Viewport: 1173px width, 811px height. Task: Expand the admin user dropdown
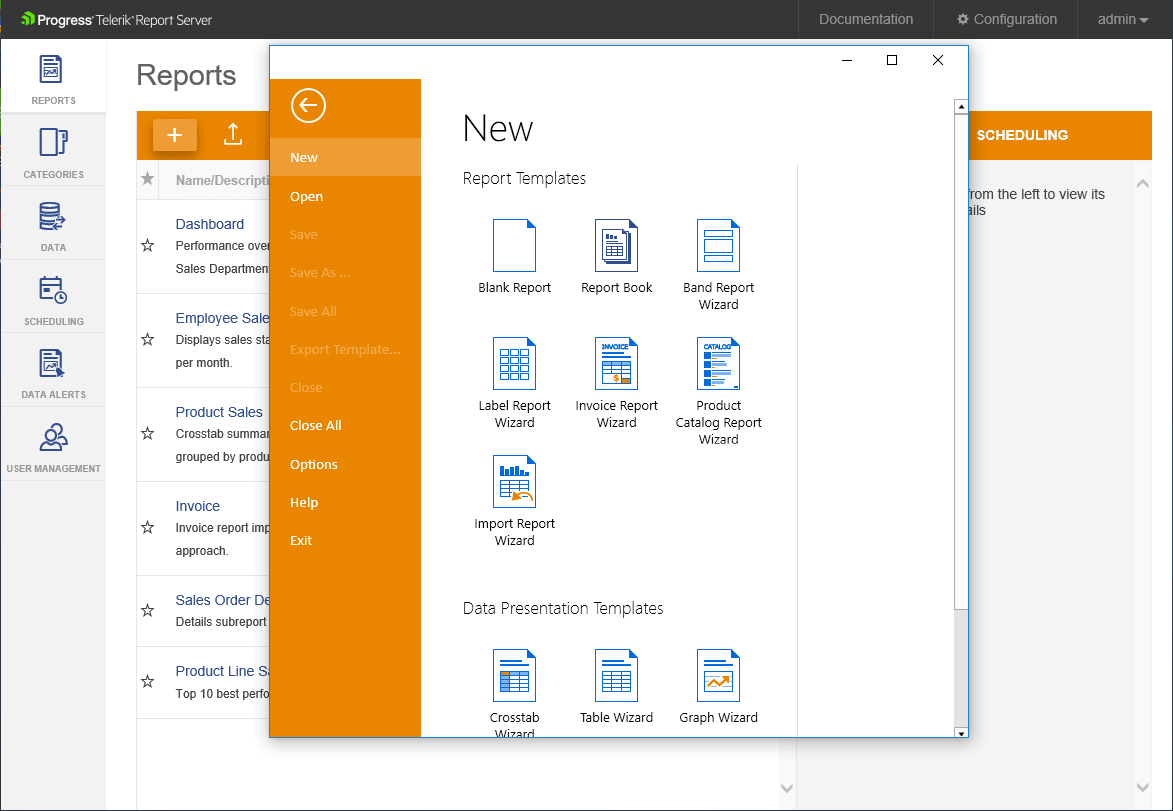pos(1122,19)
